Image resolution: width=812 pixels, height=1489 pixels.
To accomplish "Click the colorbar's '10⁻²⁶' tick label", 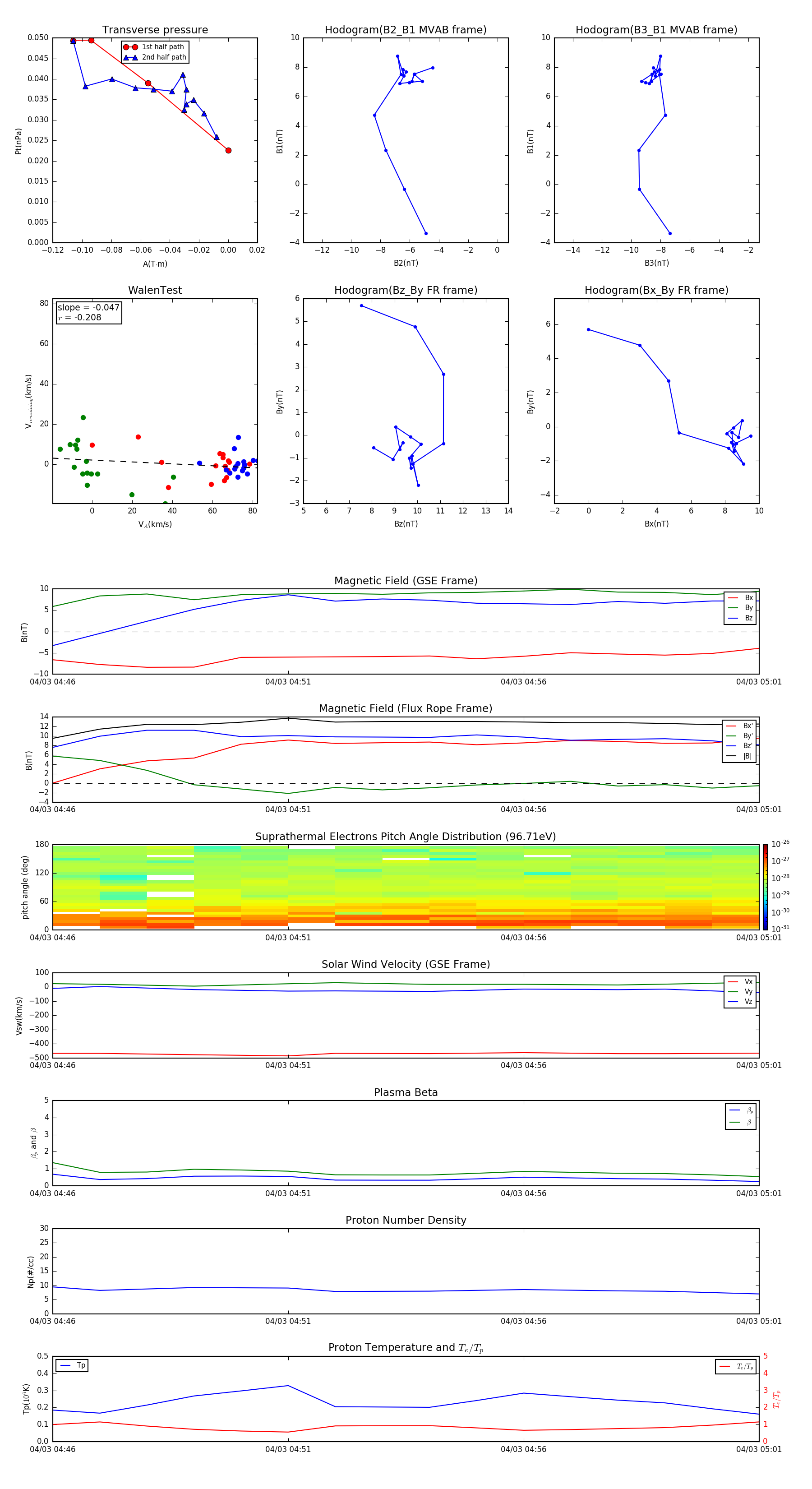I will (x=780, y=844).
